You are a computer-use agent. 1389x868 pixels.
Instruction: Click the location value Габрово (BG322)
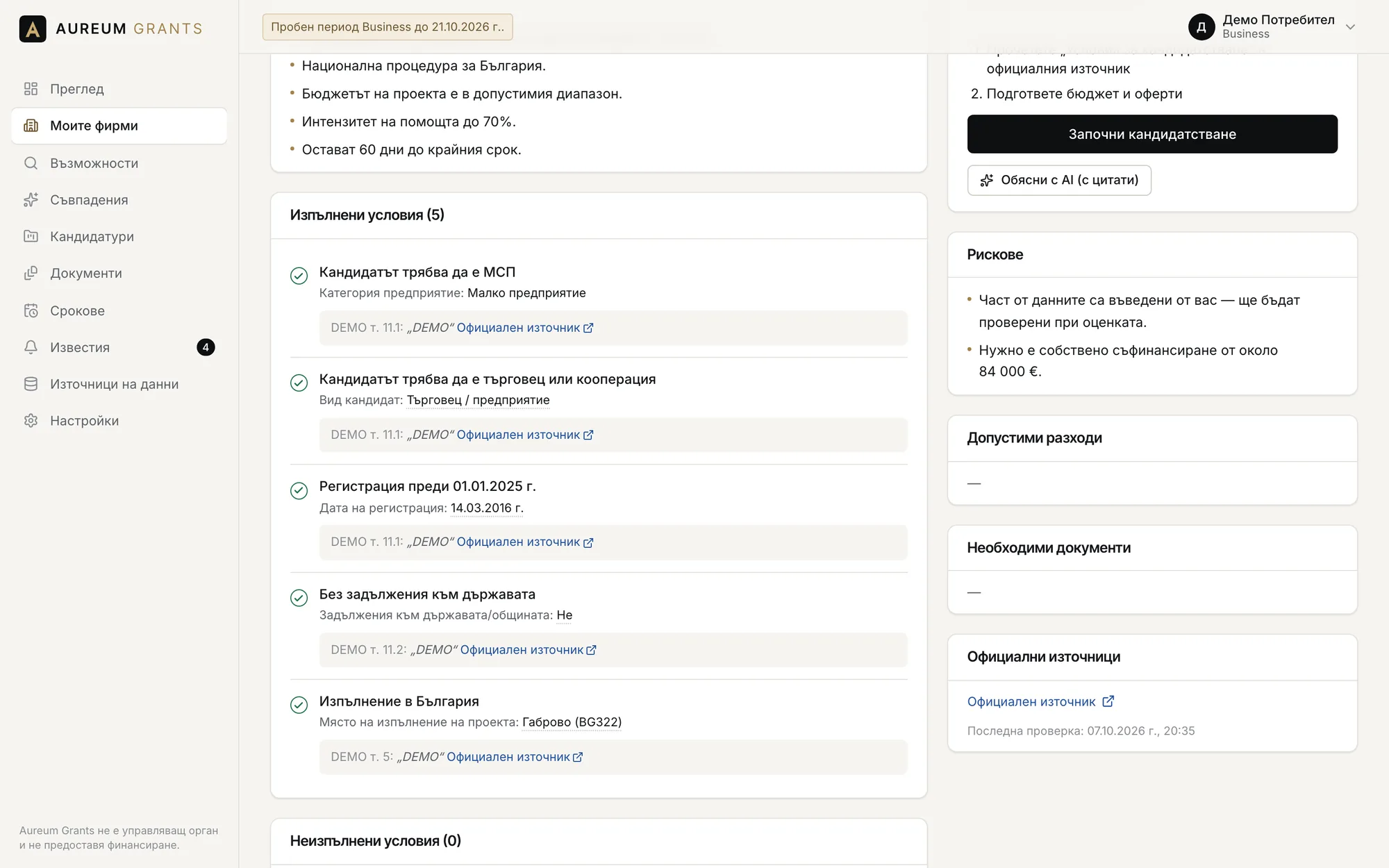[572, 722]
